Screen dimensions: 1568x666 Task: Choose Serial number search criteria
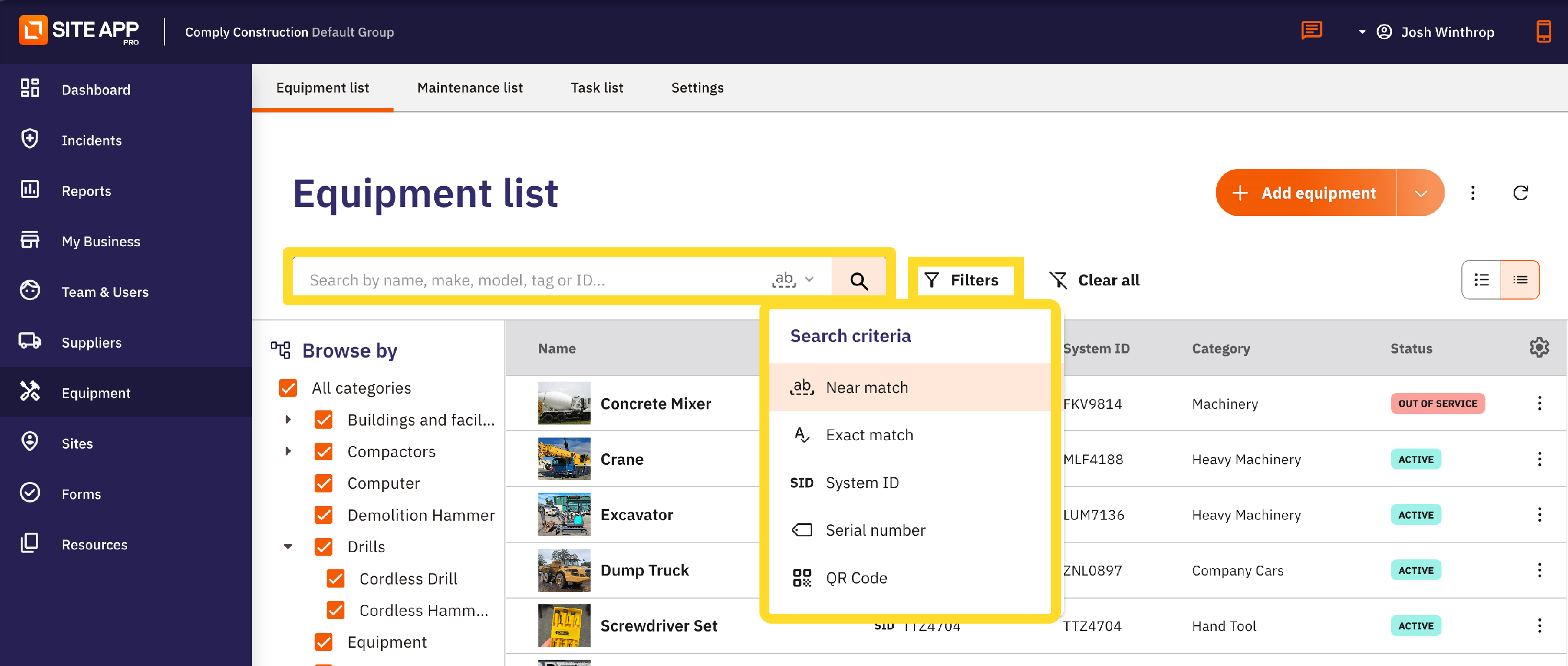coord(910,530)
